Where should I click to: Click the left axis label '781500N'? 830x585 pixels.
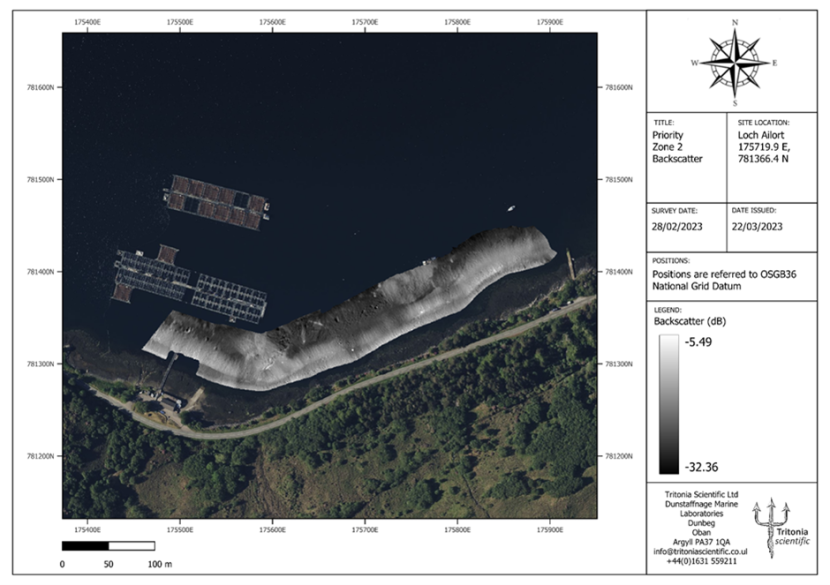pyautogui.click(x=40, y=179)
